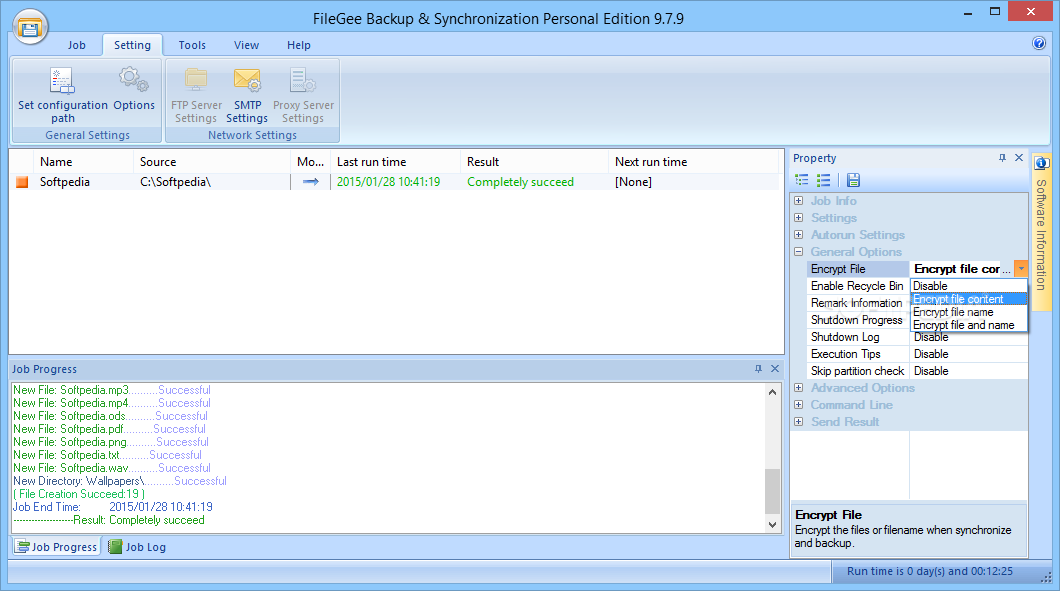This screenshot has width=1060, height=591.
Task: Close the Job Progress panel
Action: click(x=775, y=369)
